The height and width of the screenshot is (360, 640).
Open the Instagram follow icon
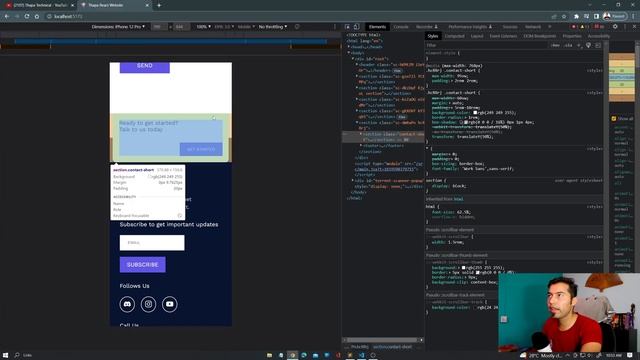click(x=149, y=304)
